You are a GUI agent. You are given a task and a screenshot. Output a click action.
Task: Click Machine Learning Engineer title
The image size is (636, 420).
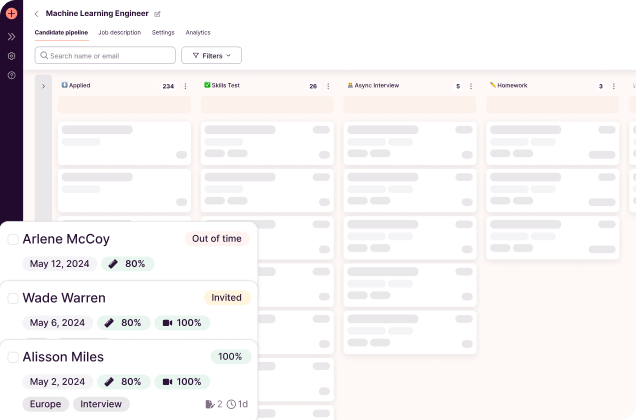tap(97, 13)
